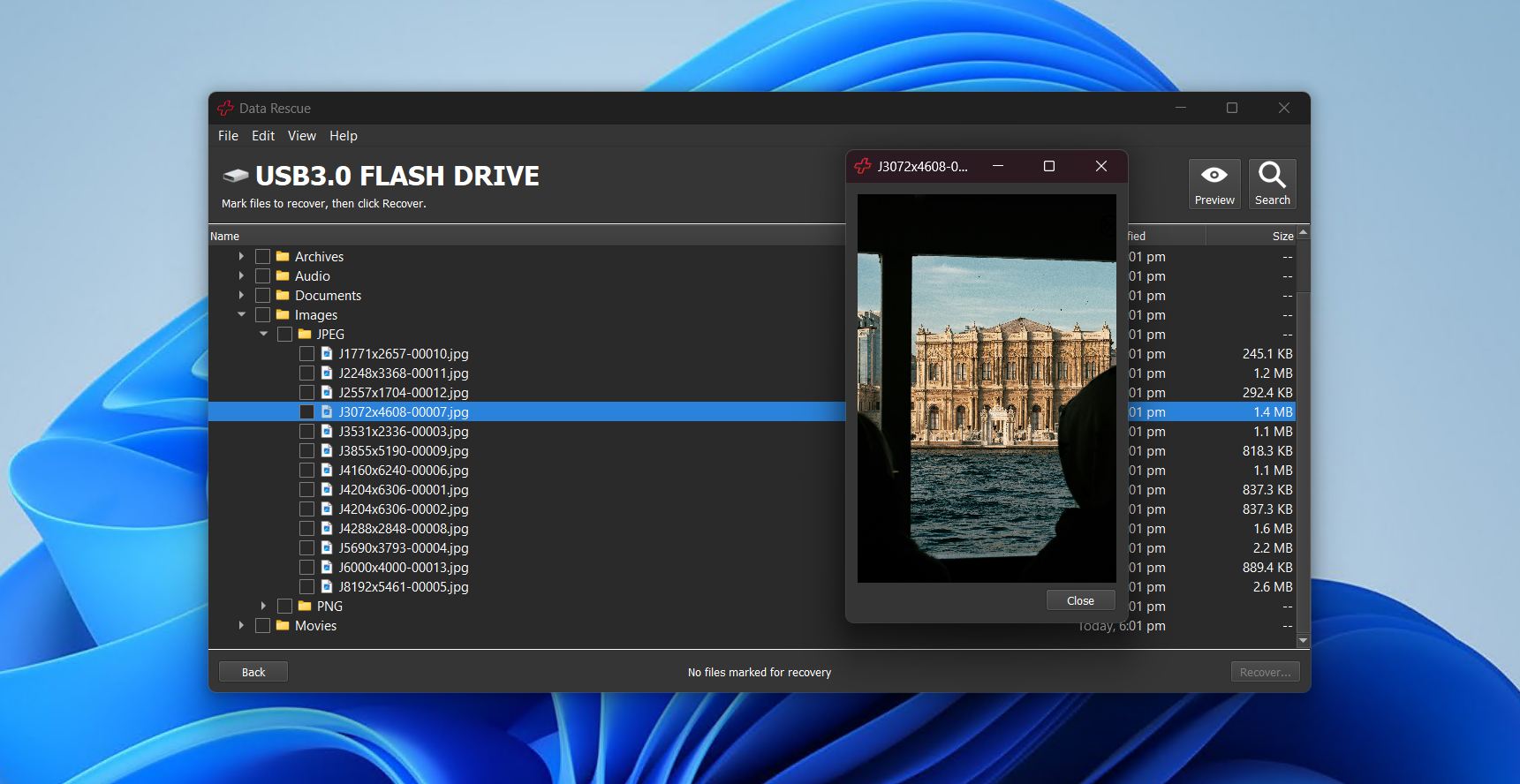
Task: Open the View menu
Action: (301, 136)
